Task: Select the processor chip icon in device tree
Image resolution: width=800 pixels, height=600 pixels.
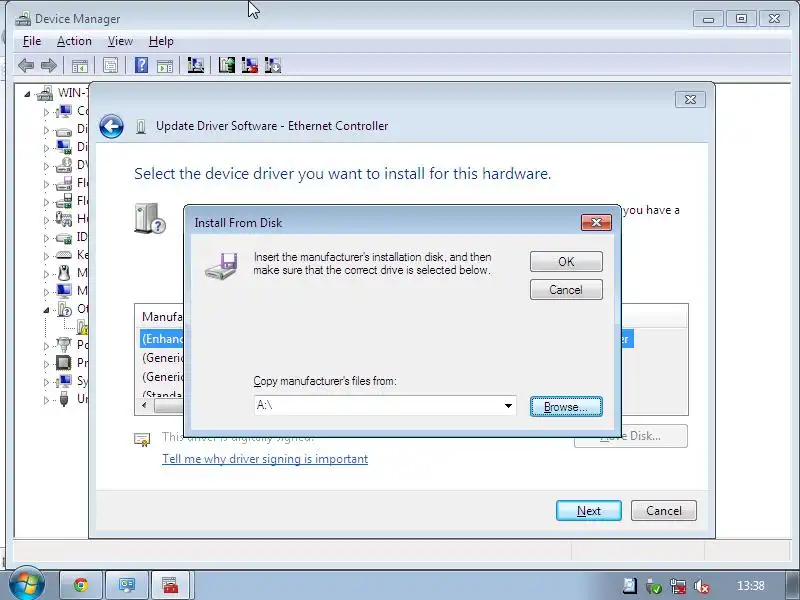Action: click(64, 363)
